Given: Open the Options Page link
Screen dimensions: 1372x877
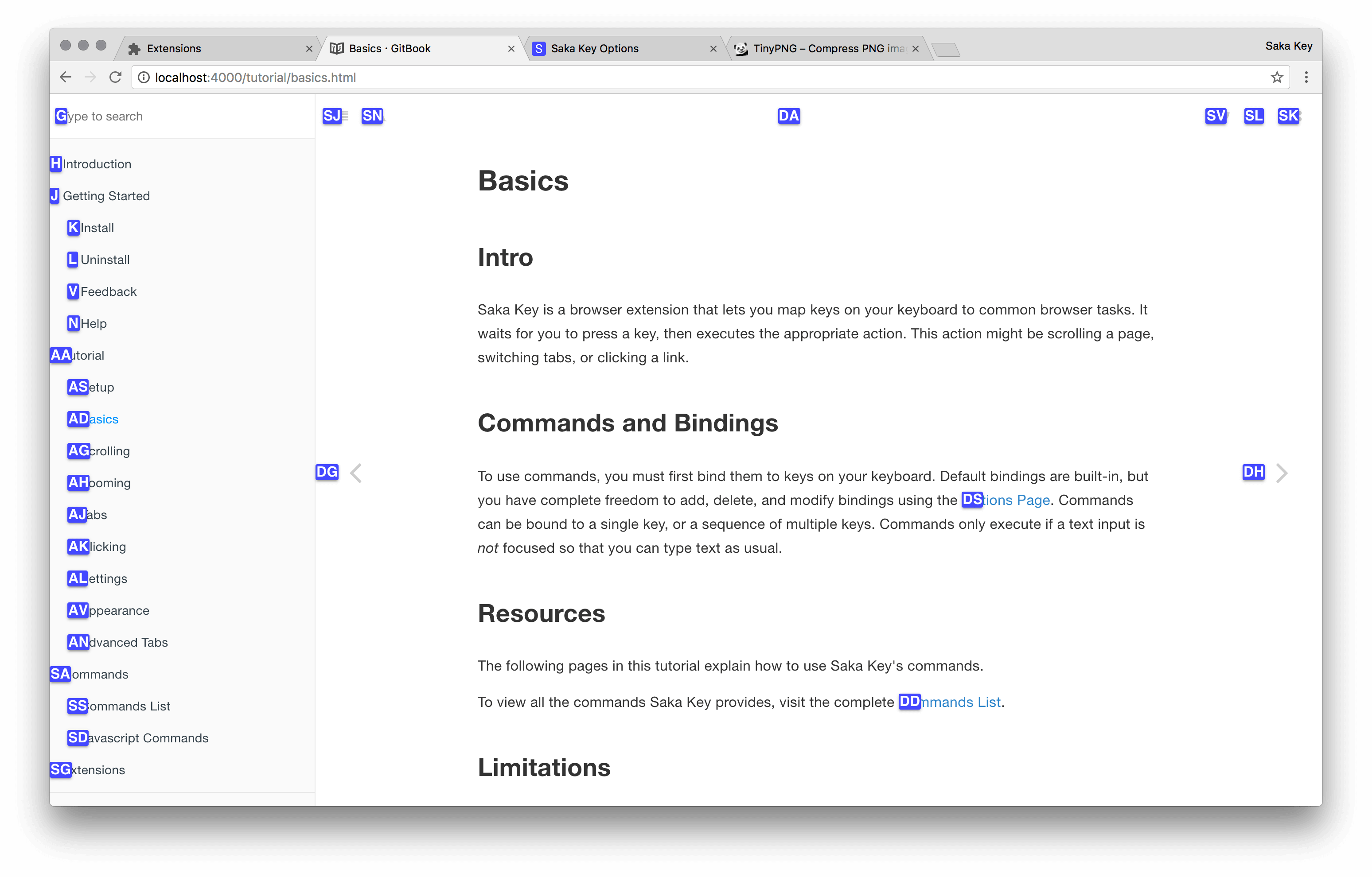Looking at the screenshot, I should pyautogui.click(x=1017, y=500).
